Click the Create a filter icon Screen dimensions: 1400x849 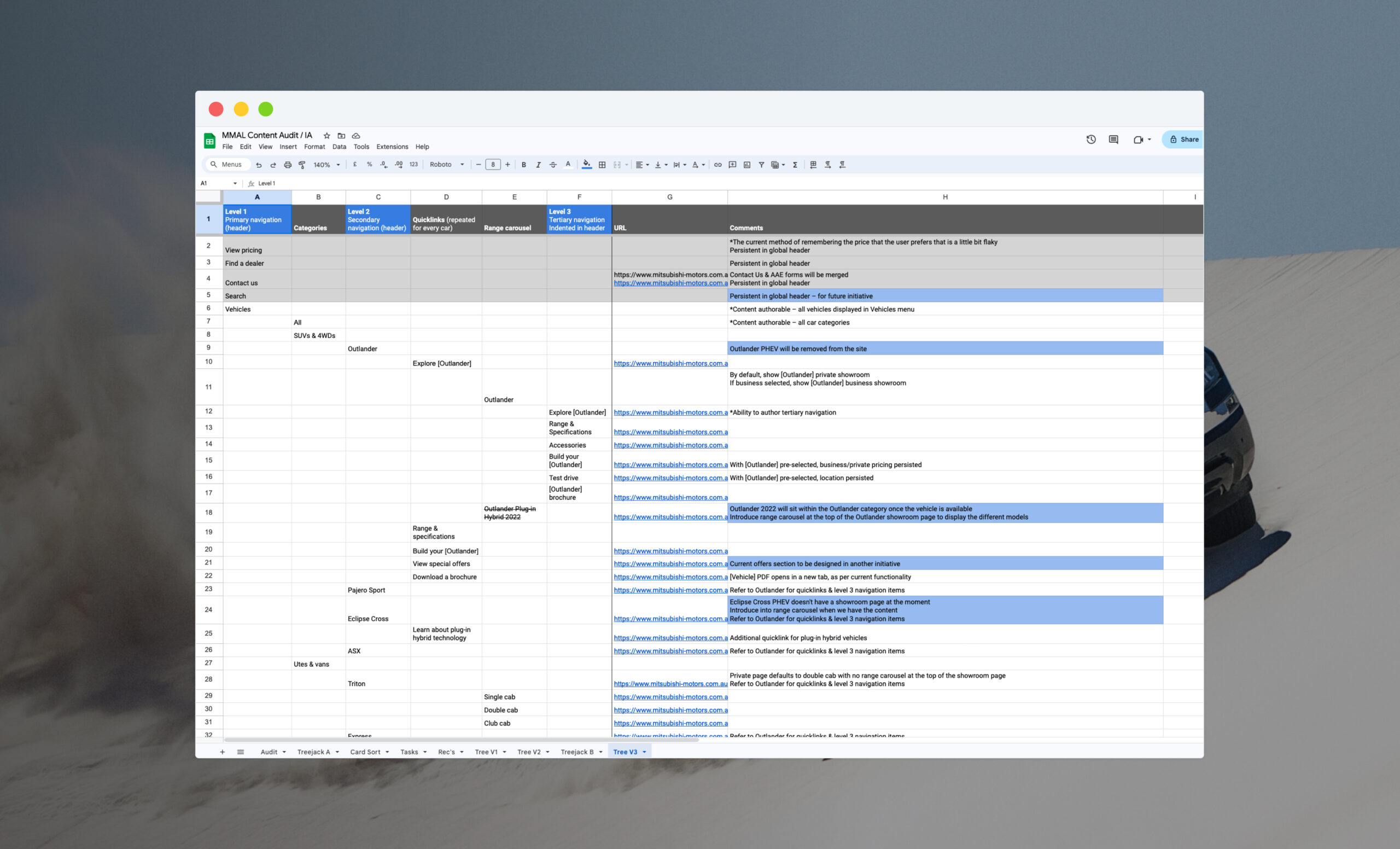click(761, 165)
